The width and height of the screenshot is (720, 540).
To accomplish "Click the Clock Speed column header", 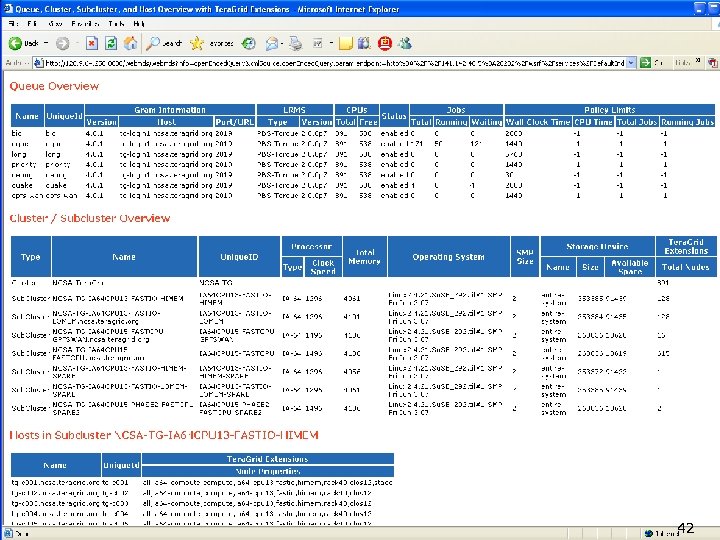I will pyautogui.click(x=323, y=267).
